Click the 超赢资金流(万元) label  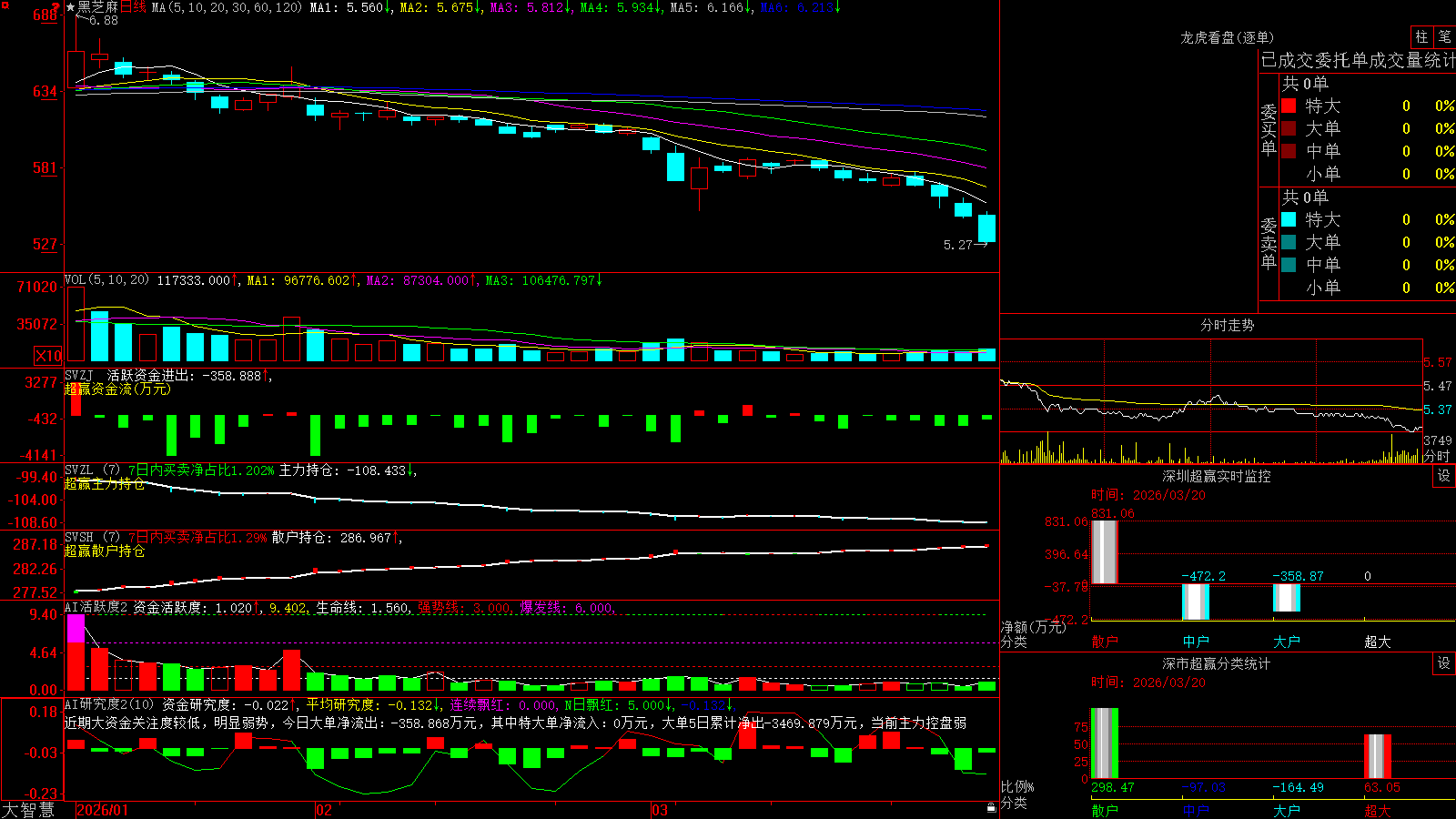click(117, 389)
